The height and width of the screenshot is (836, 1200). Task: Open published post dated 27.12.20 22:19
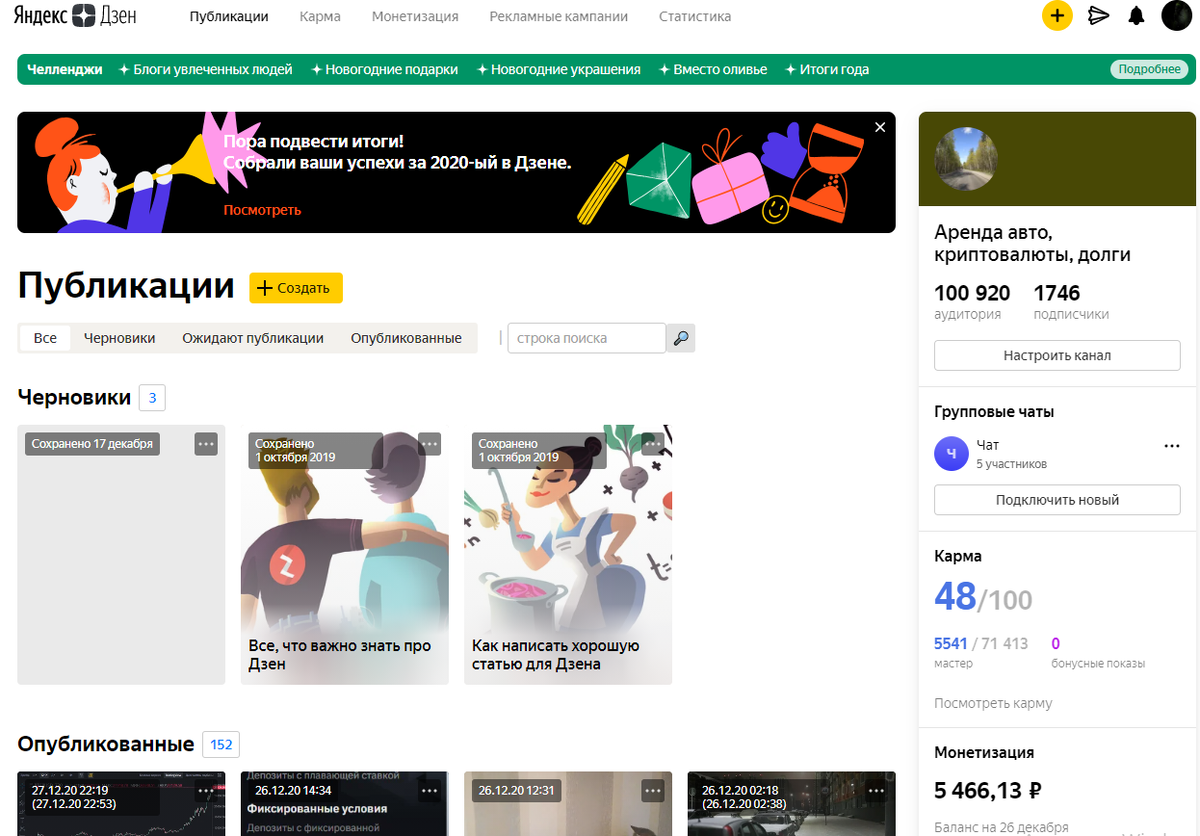point(121,803)
